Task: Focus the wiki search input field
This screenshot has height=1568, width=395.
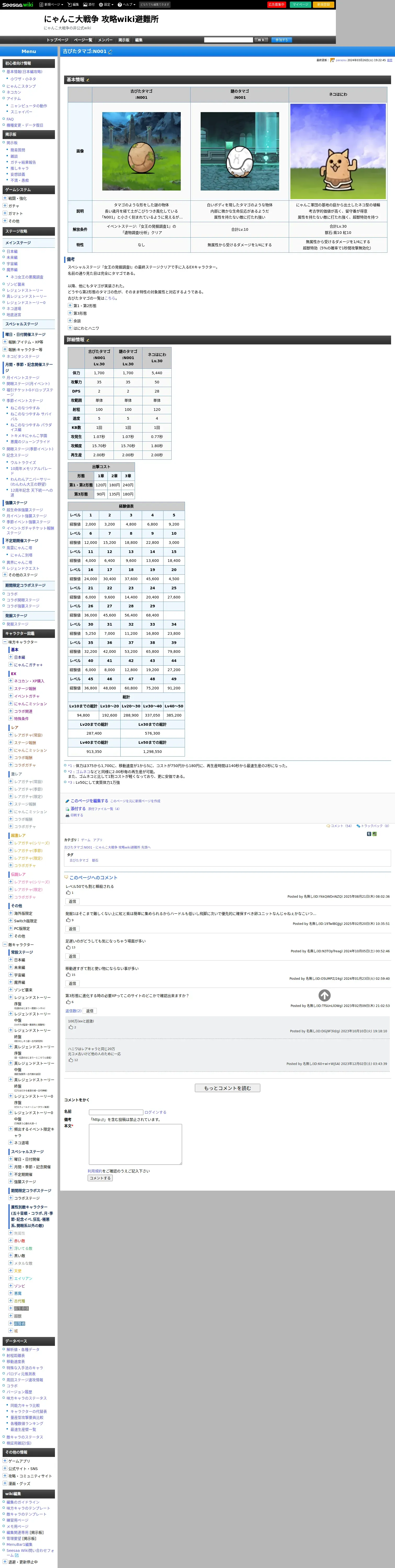Action: click(x=228, y=40)
